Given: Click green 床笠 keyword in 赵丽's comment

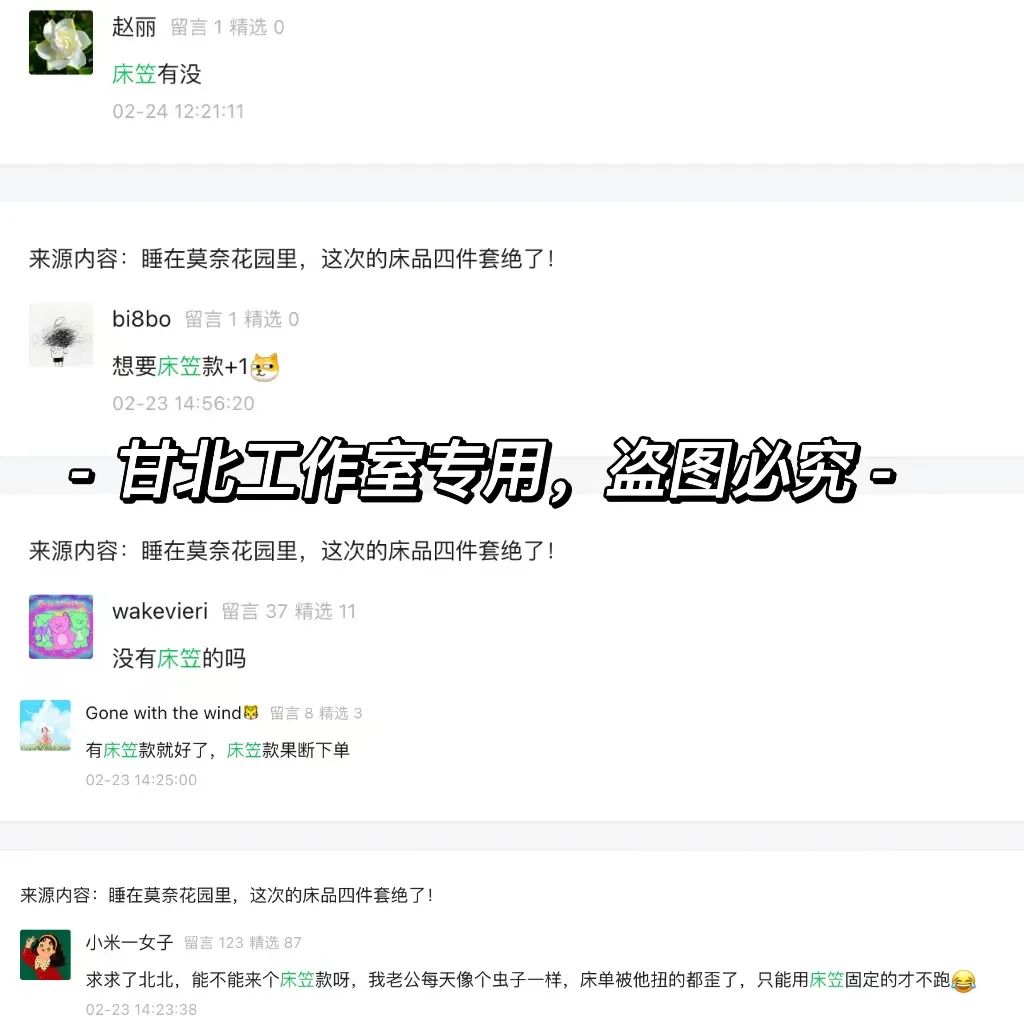Looking at the screenshot, I should [134, 74].
